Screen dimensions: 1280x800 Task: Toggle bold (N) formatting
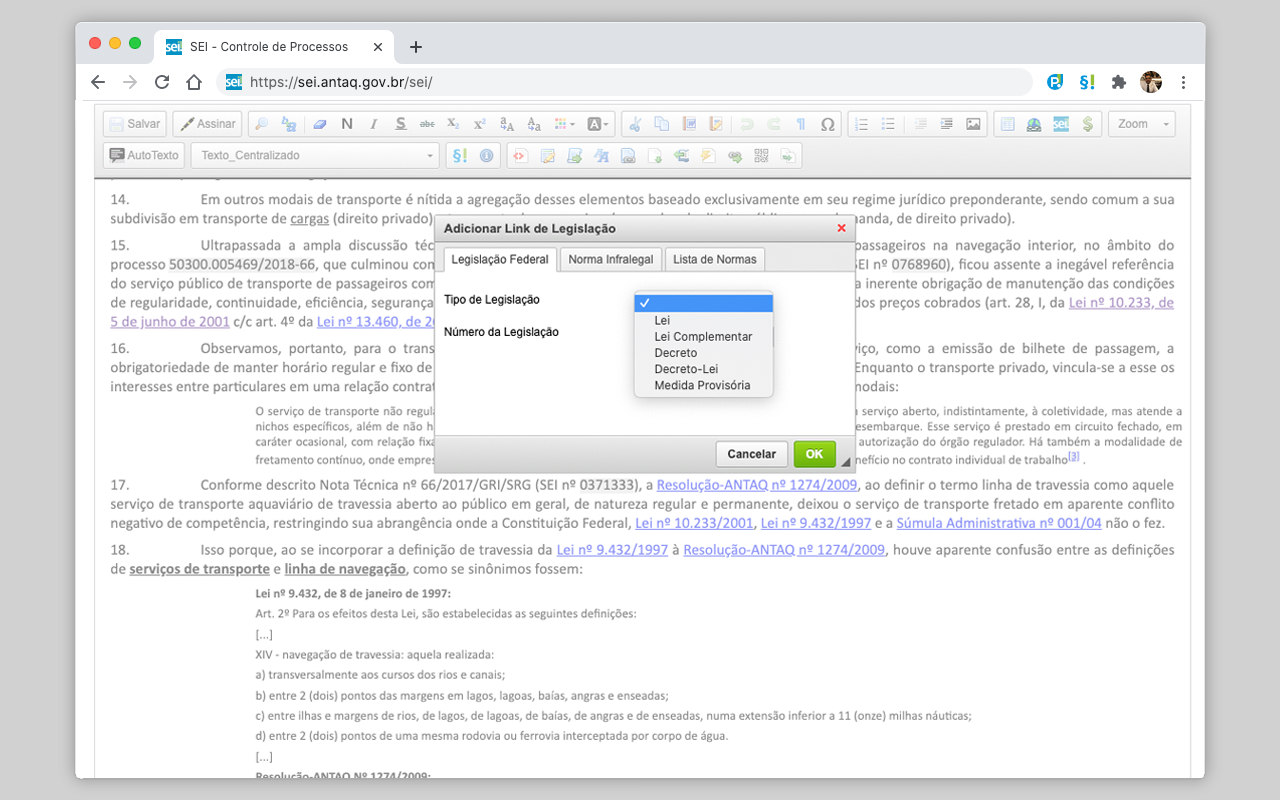(x=347, y=124)
